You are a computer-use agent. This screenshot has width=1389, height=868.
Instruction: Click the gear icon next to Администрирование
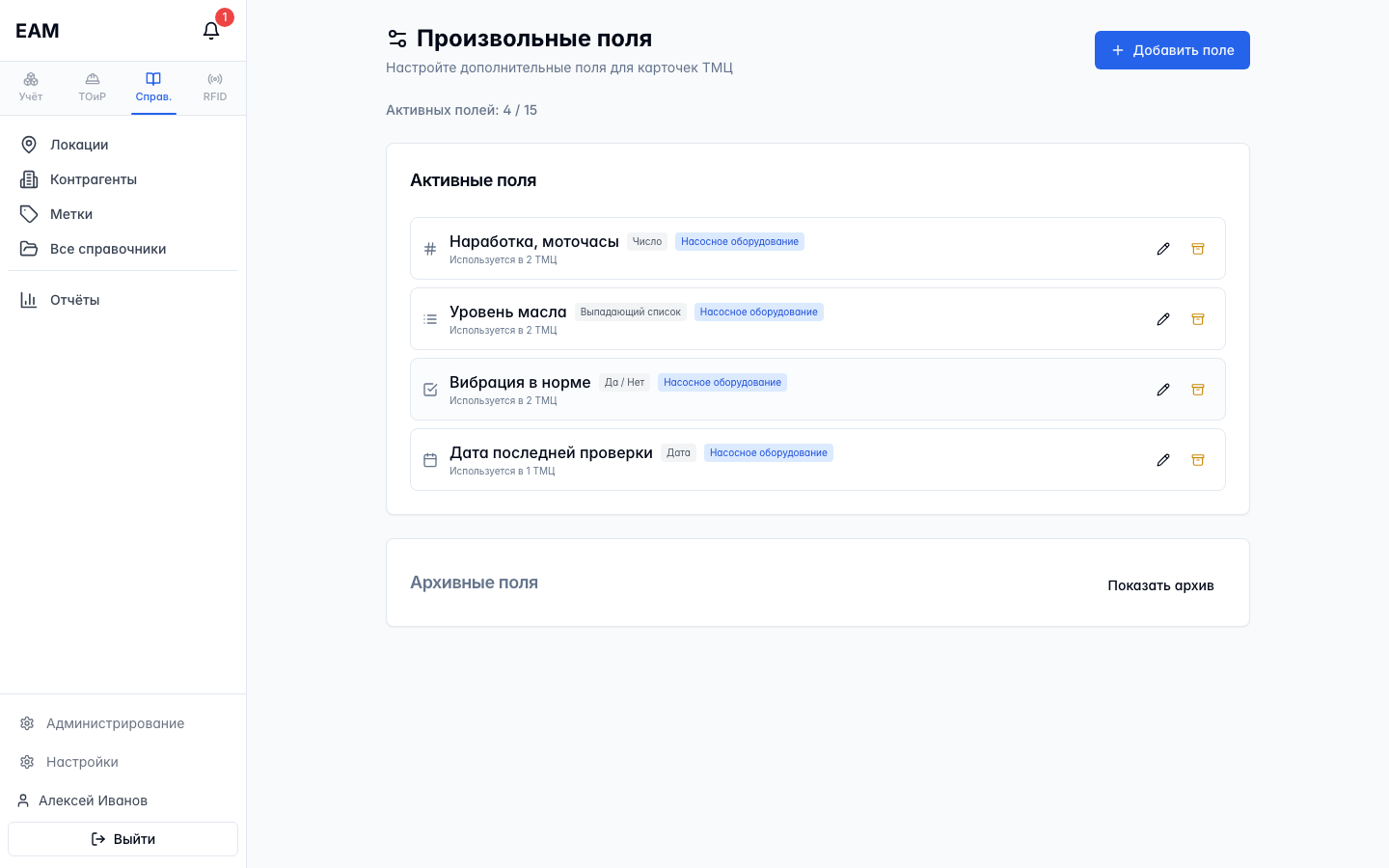(x=27, y=723)
